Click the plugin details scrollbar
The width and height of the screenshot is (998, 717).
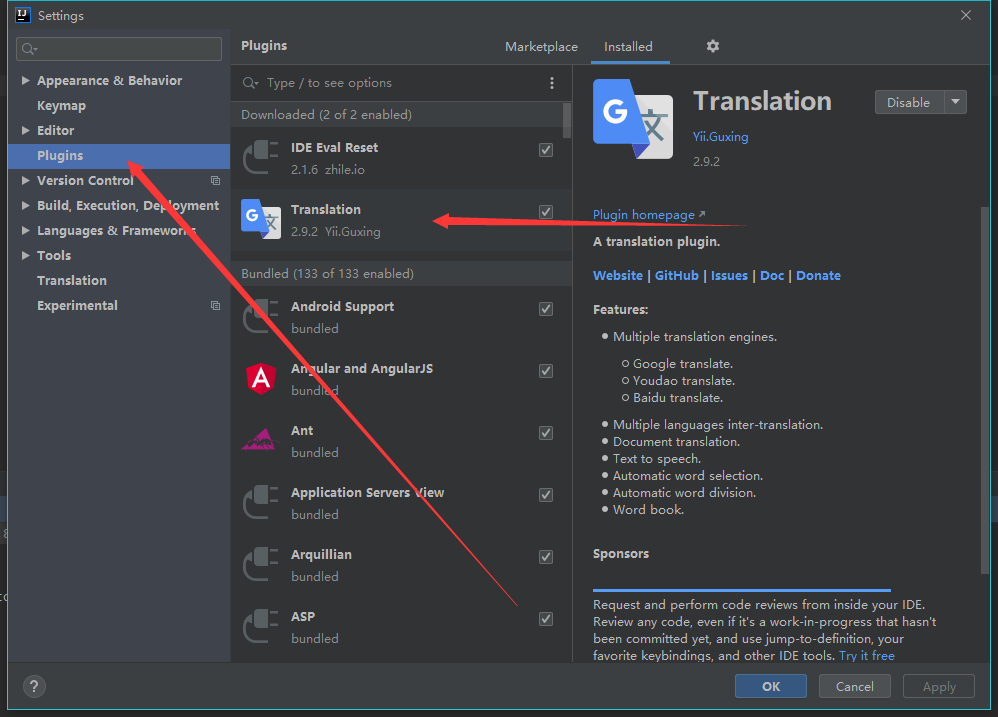985,389
